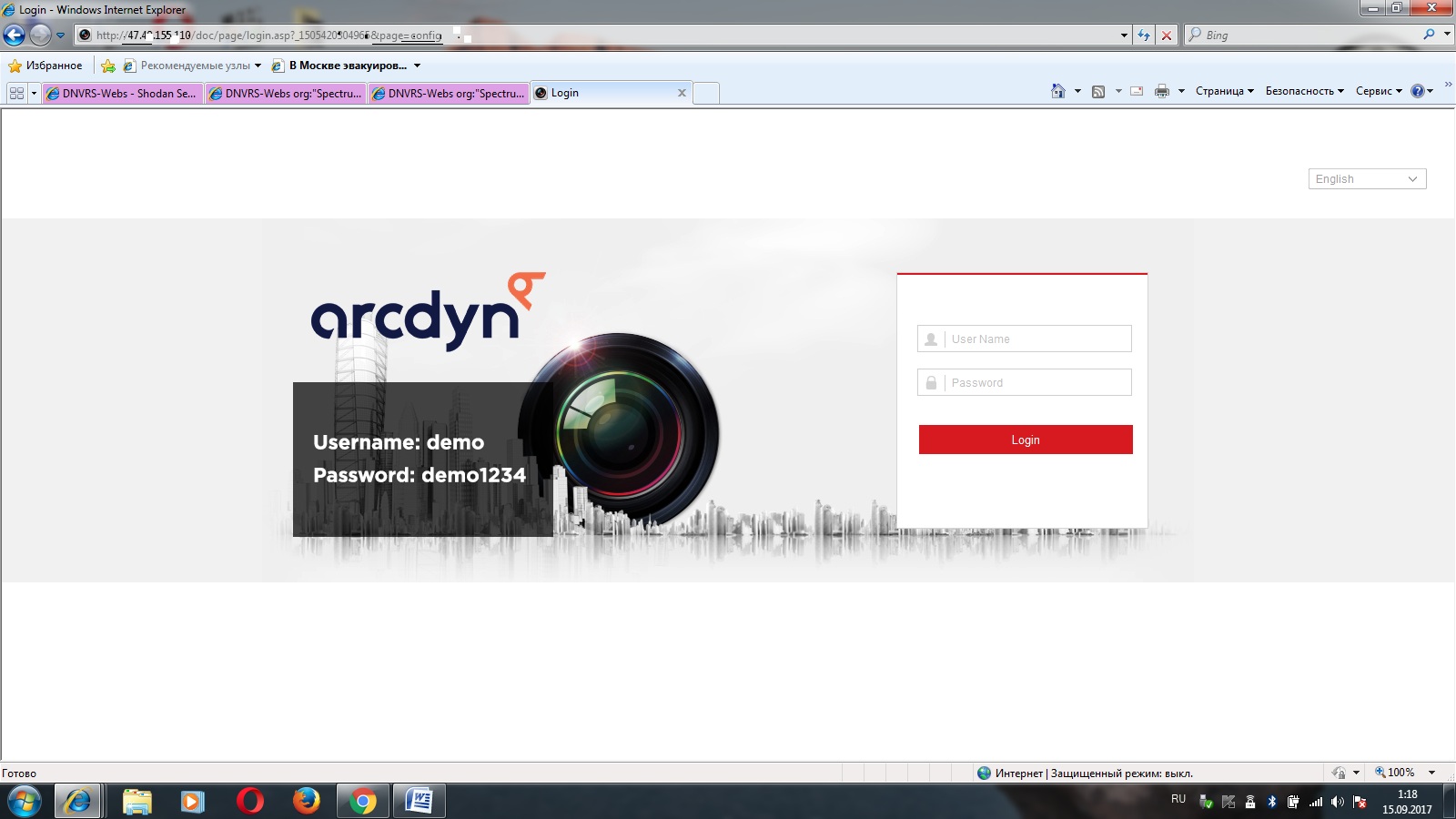The image size is (1456, 819).
Task: Expand the Home button dropdown arrow
Action: pyautogui.click(x=1077, y=91)
